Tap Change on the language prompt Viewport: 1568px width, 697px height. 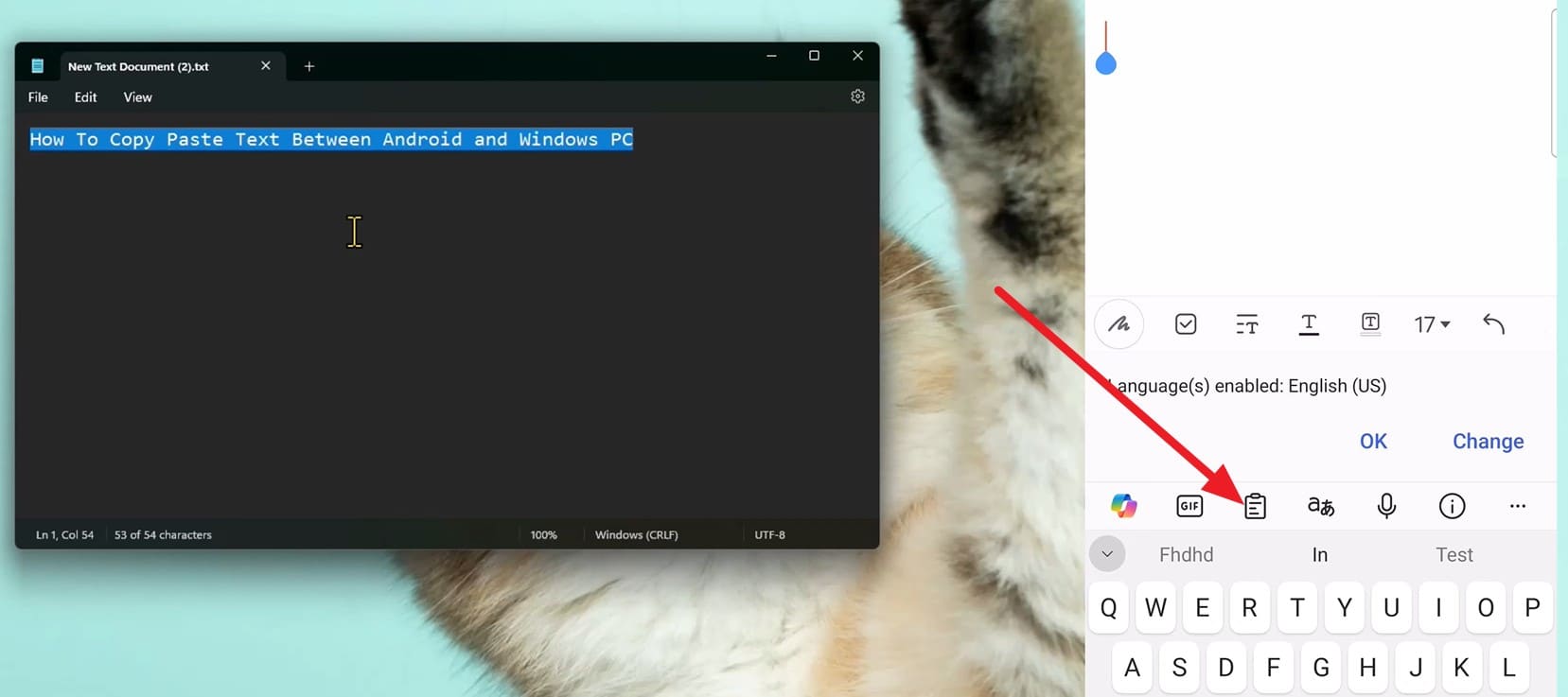click(x=1488, y=441)
